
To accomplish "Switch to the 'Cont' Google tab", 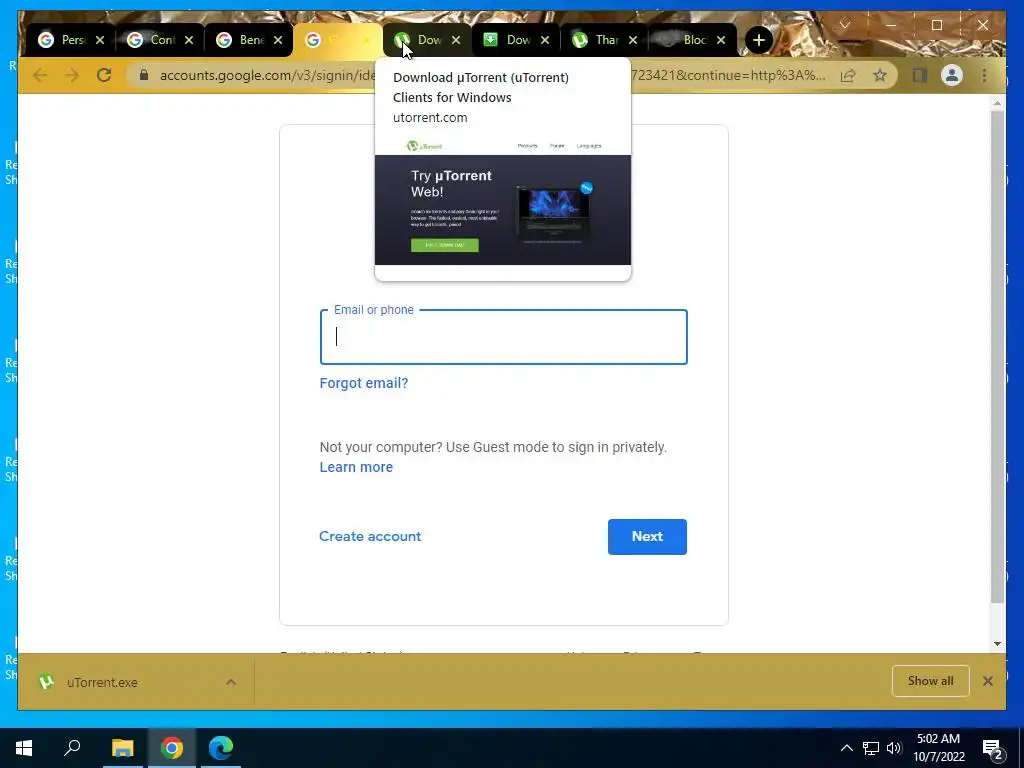I will pos(152,40).
